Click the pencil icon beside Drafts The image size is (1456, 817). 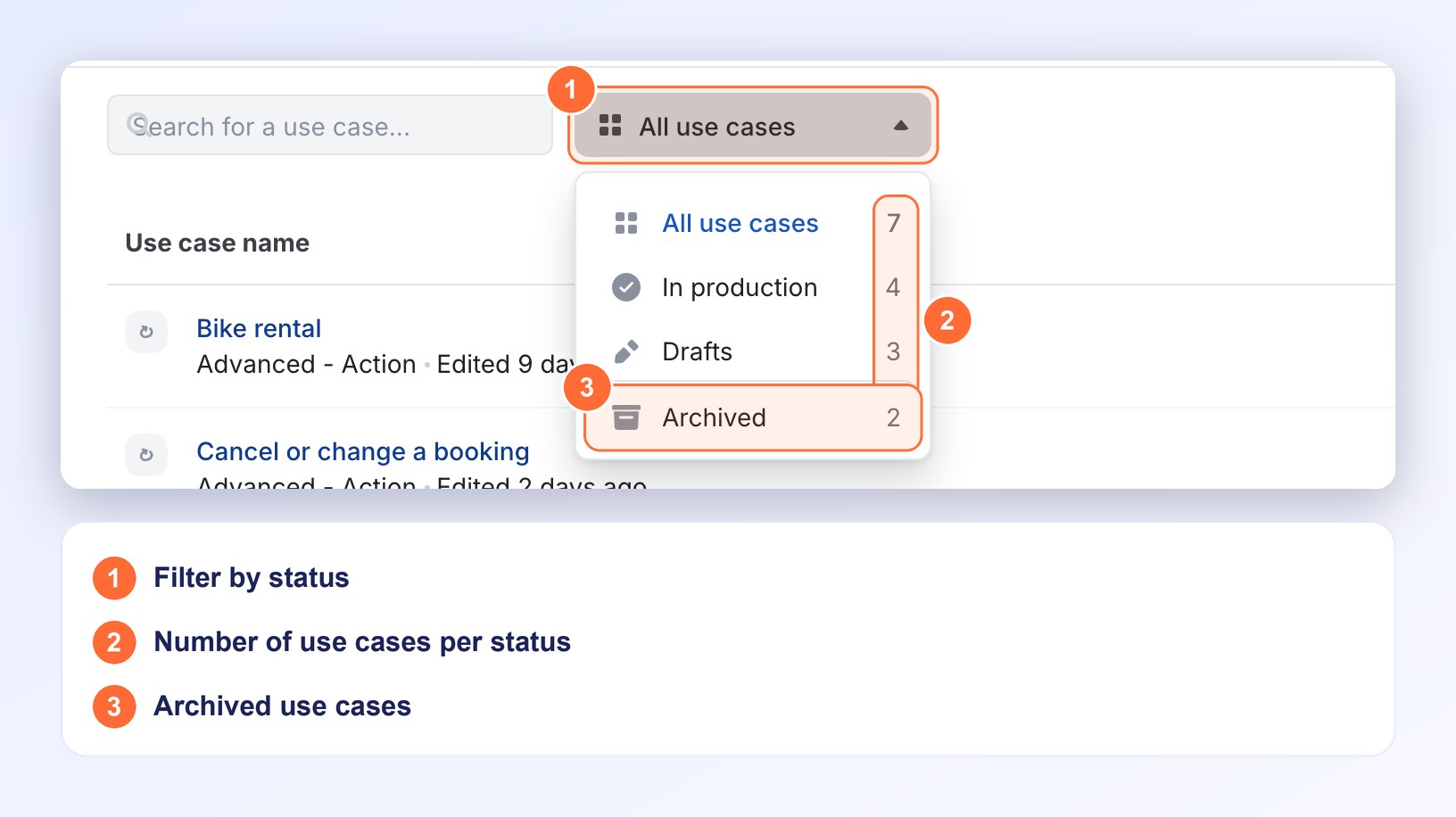point(626,351)
